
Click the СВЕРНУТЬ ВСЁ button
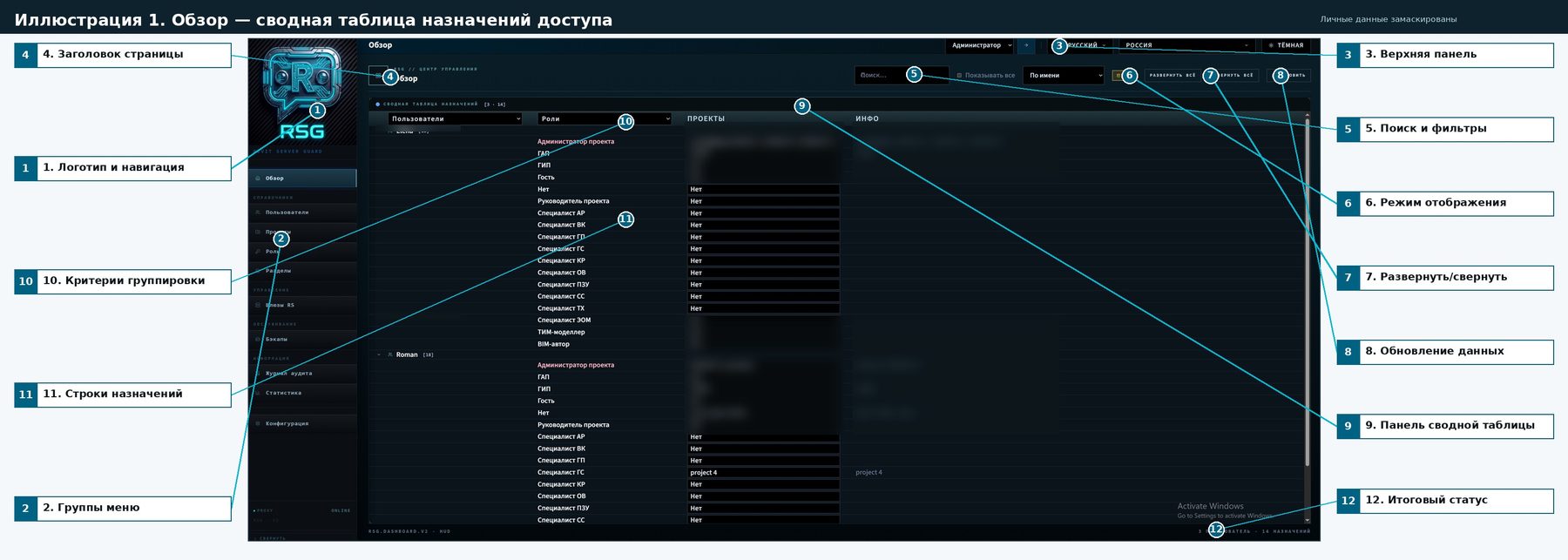(1232, 76)
